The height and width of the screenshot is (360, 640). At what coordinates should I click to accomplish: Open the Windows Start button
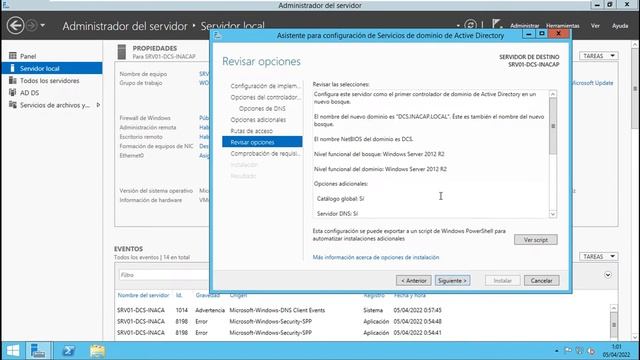[13, 351]
